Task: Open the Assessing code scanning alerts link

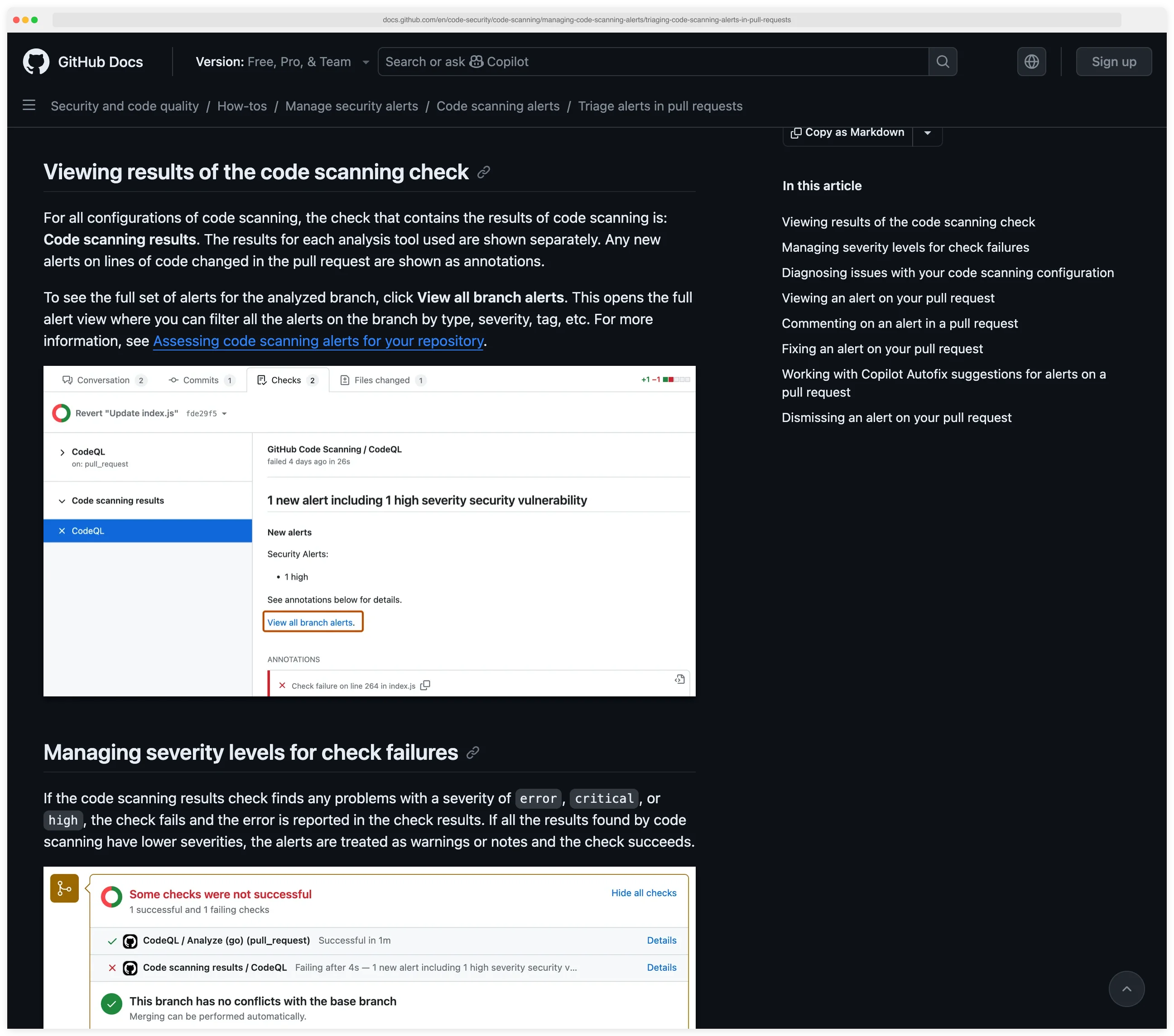Action: coord(318,341)
